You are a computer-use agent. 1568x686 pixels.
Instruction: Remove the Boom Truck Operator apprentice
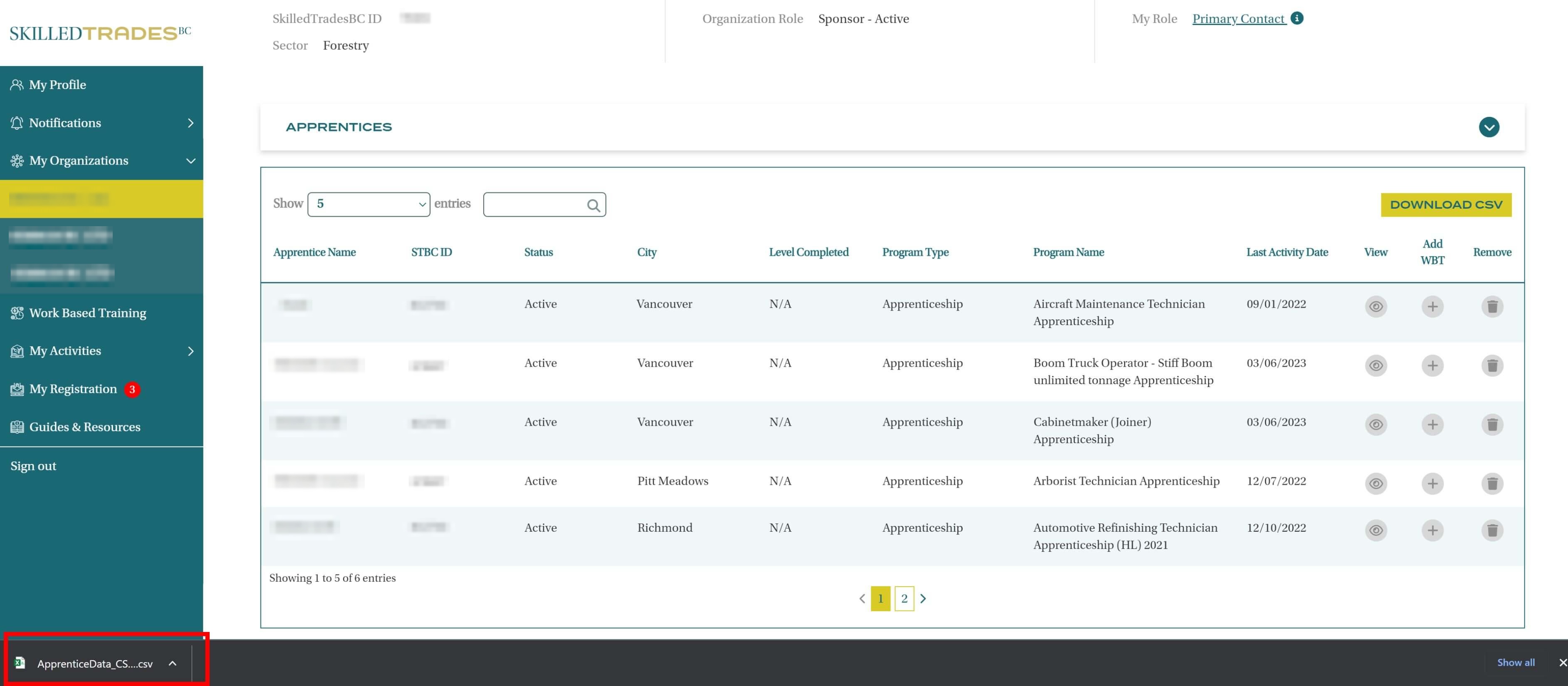pos(1492,365)
